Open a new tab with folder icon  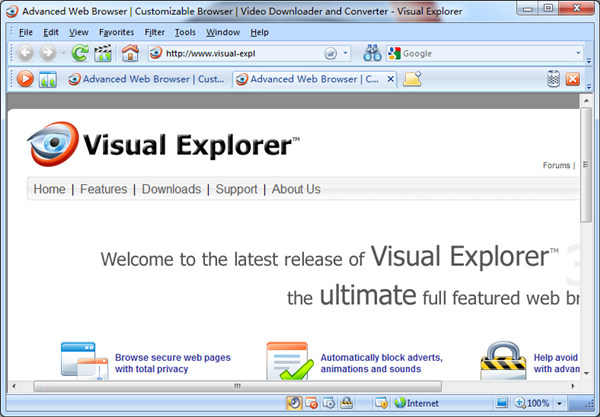click(412, 79)
